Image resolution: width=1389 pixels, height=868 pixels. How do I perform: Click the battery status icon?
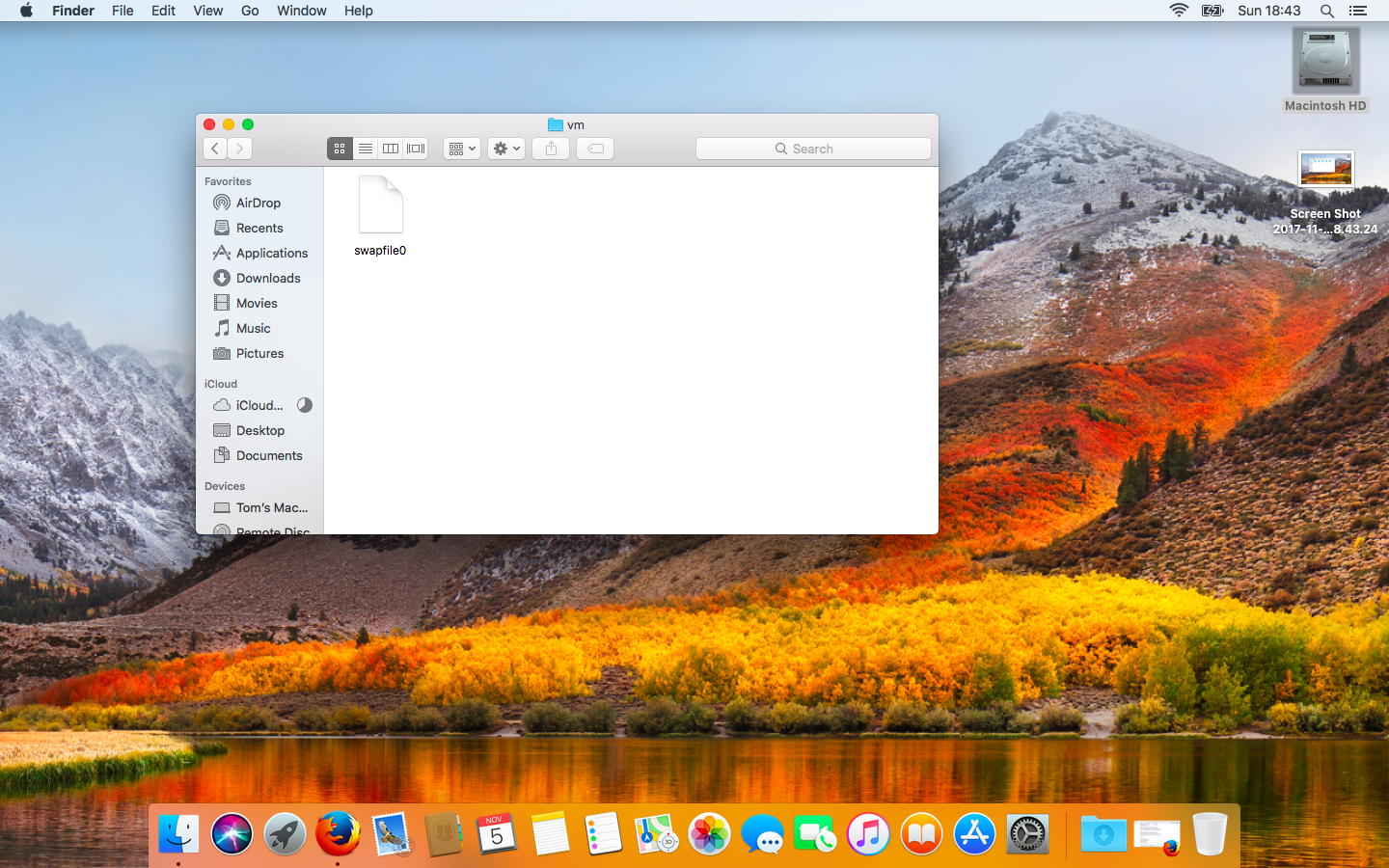tap(1212, 11)
